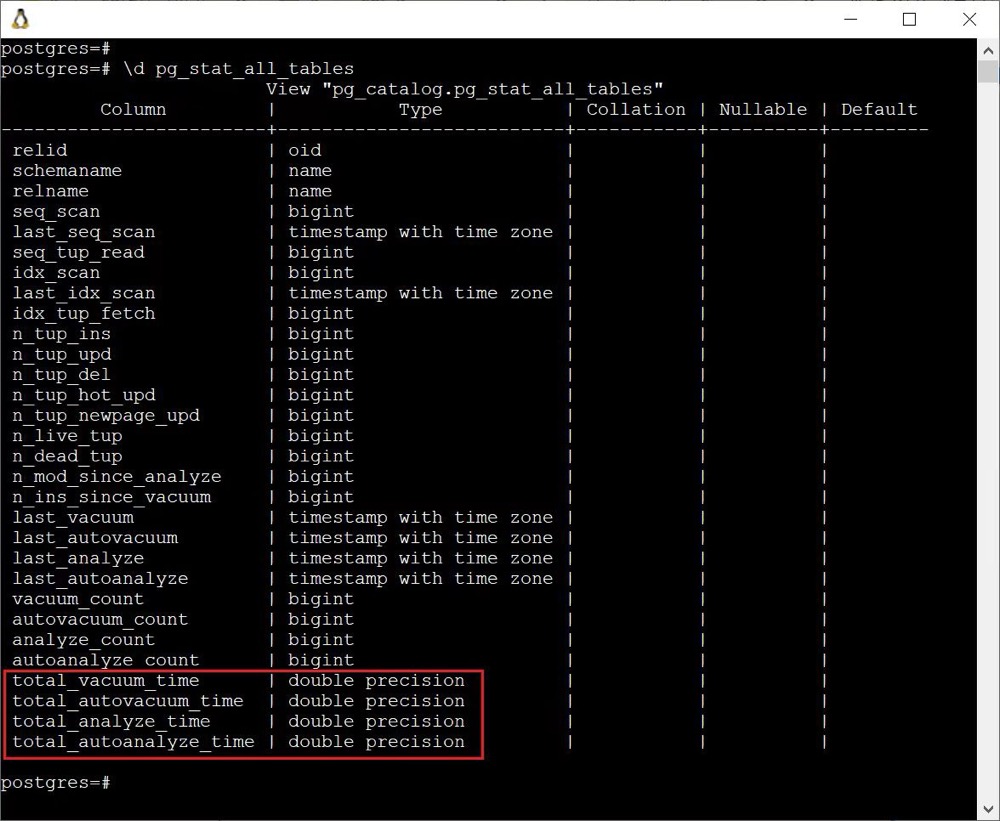1000x821 pixels.
Task: Click the Nullable table header
Action: [x=762, y=109]
